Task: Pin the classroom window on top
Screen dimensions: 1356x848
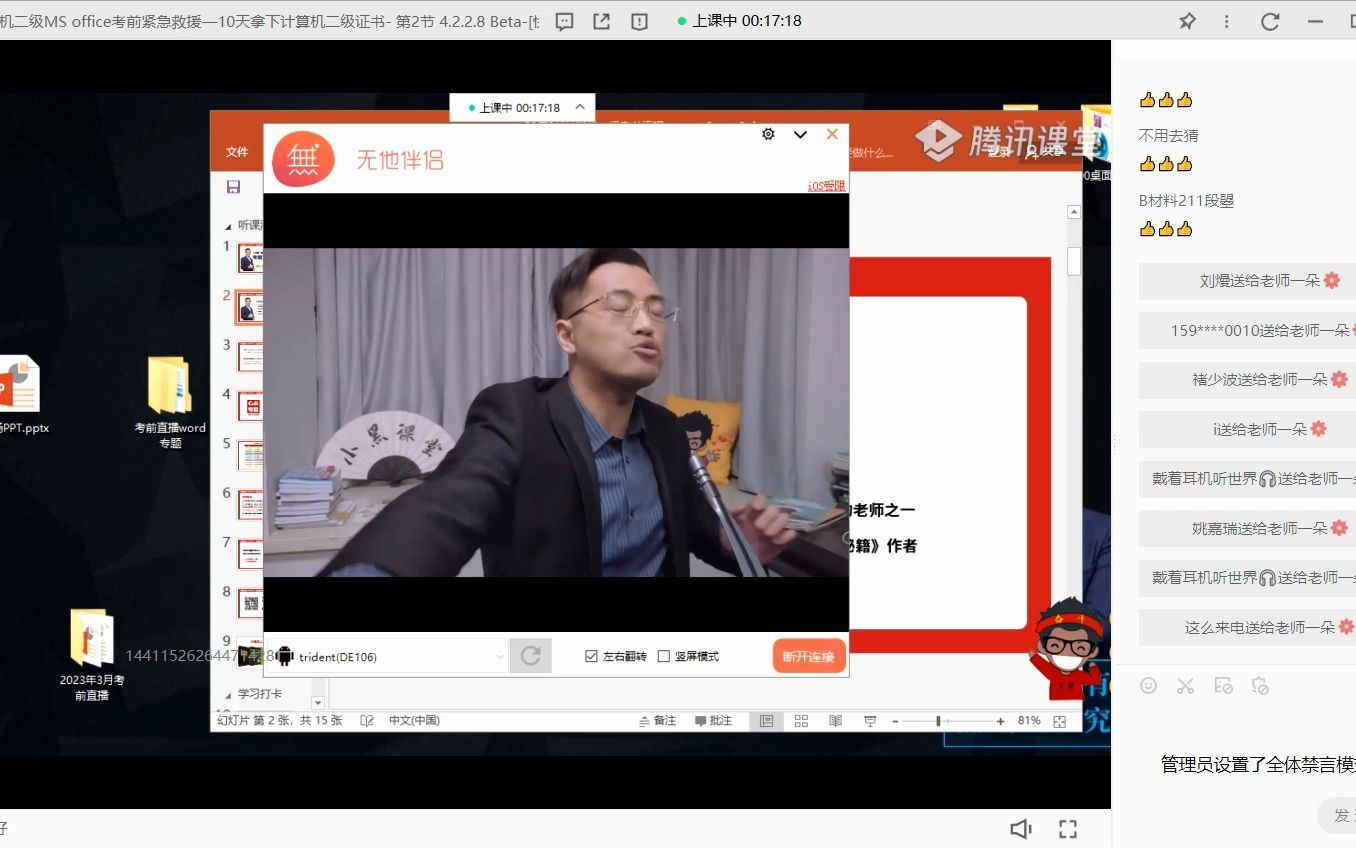Action: (x=1187, y=21)
